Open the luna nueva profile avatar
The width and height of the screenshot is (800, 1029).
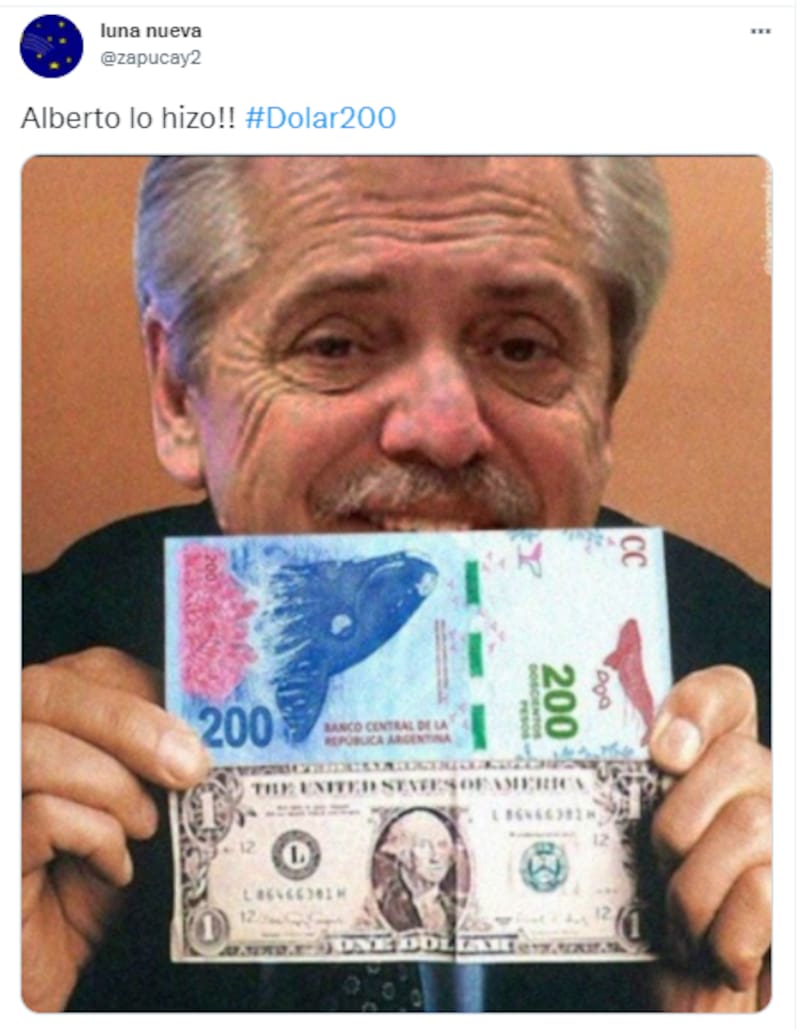coord(51,46)
